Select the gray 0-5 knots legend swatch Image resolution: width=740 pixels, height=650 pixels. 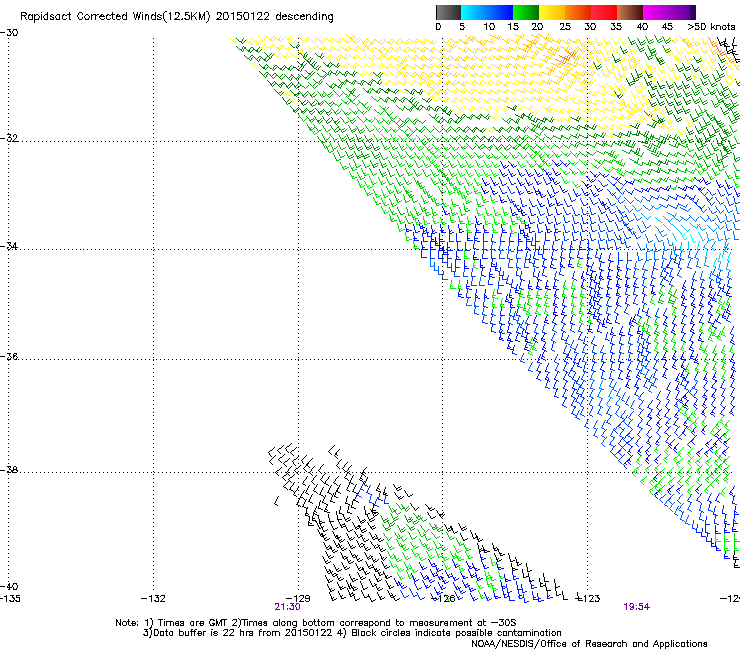point(448,12)
